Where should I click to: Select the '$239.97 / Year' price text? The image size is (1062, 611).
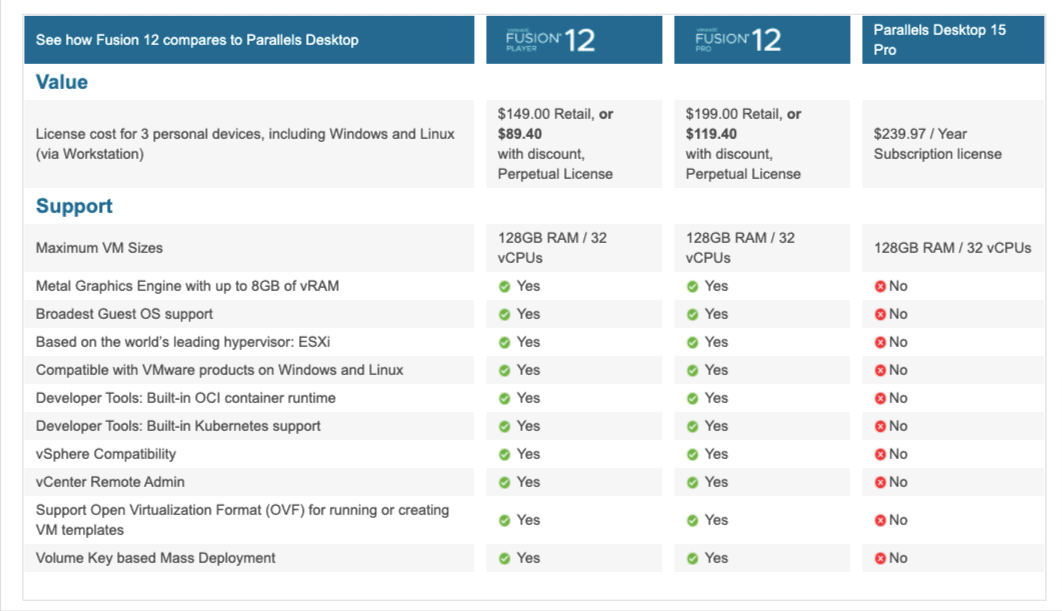point(920,134)
